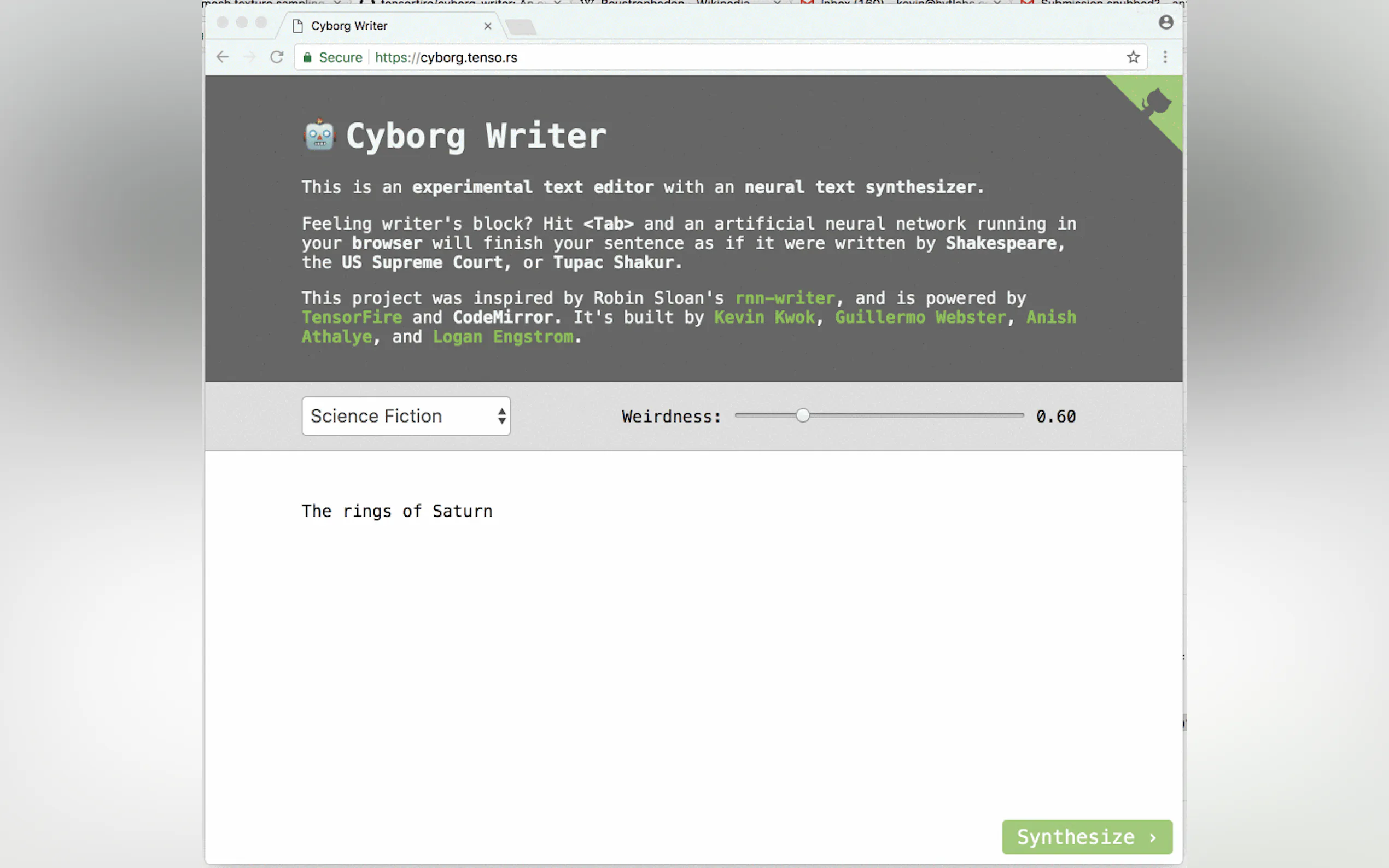Reload the page with the refresh icon
Image resolution: width=1389 pixels, height=868 pixels.
click(277, 57)
